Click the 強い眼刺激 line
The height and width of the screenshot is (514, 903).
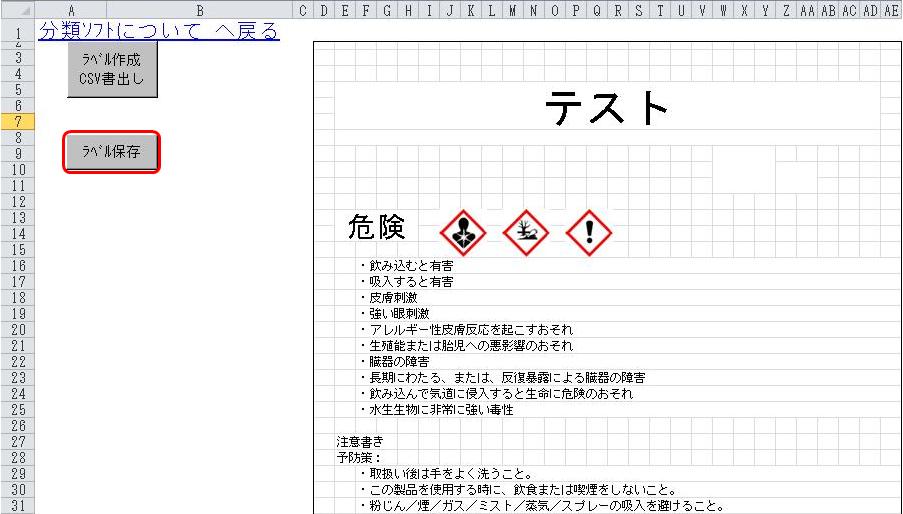[394, 314]
